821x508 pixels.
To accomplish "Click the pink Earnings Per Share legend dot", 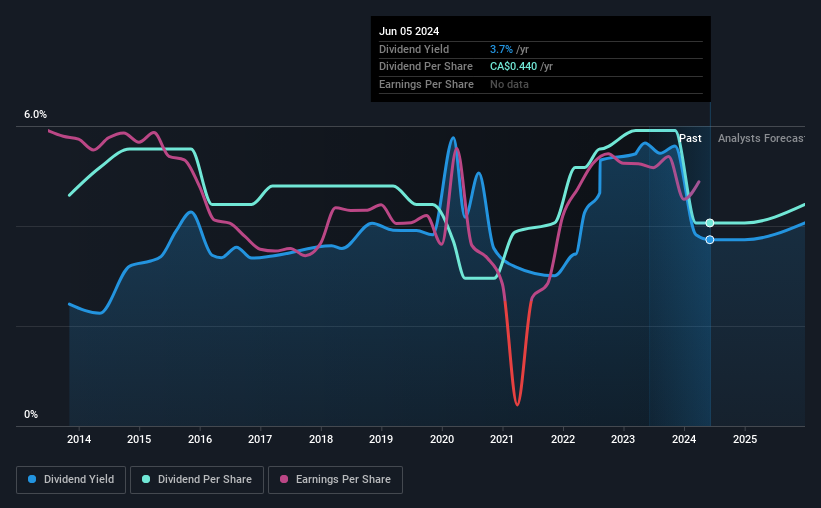I will pos(284,479).
